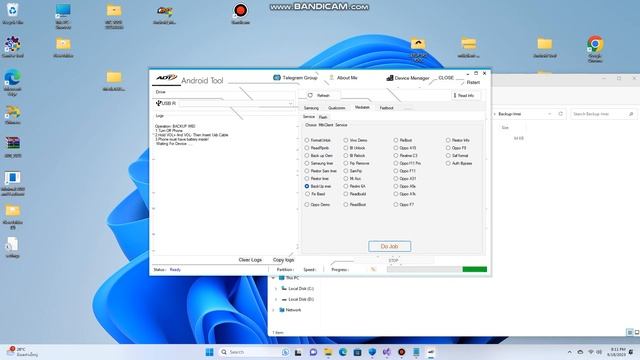
Task: Click the CLOSE label in Android Tool header
Action: coord(446,78)
